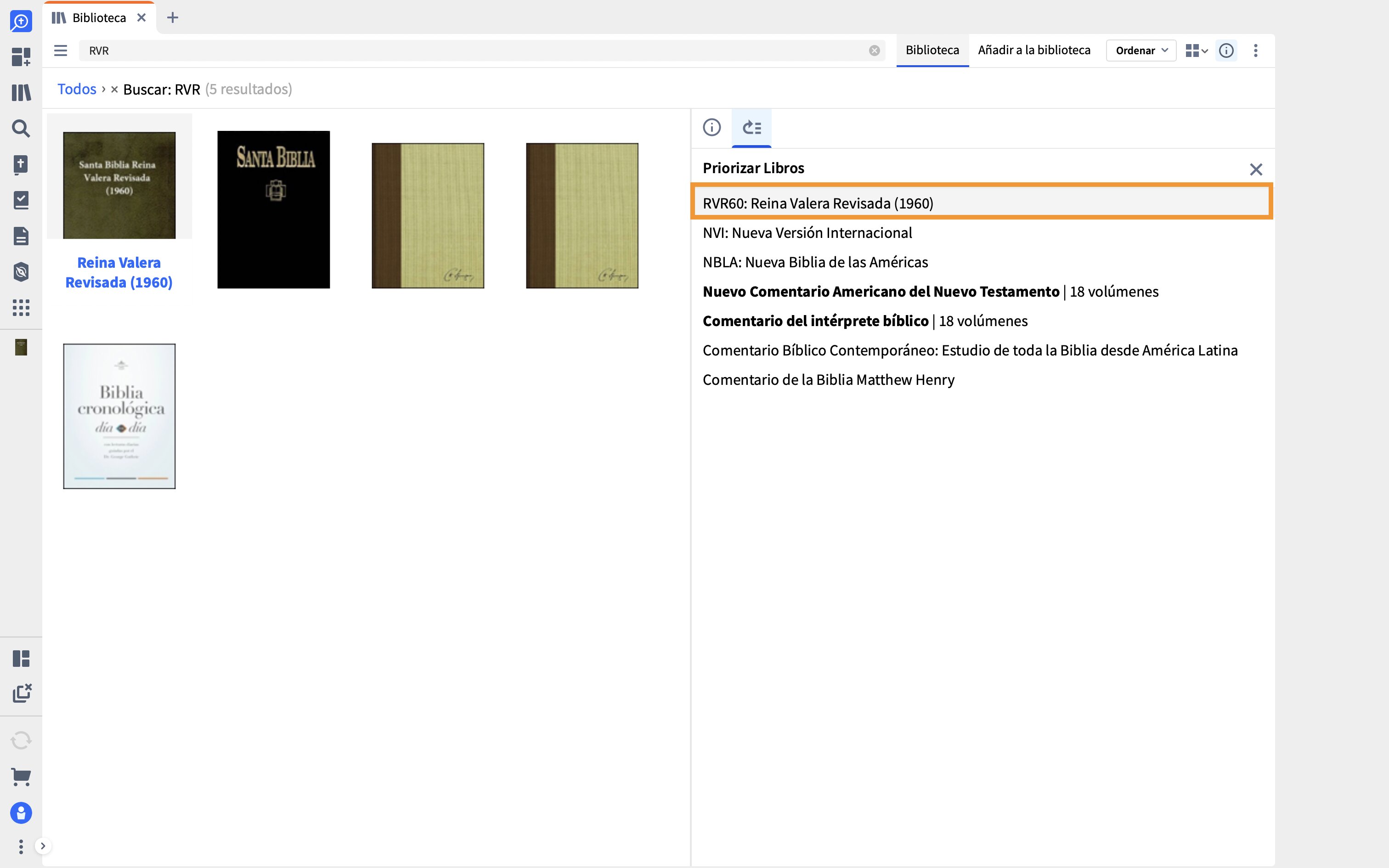This screenshot has height=868, width=1389.
Task: Open the Ordenar dropdown
Action: (x=1141, y=51)
